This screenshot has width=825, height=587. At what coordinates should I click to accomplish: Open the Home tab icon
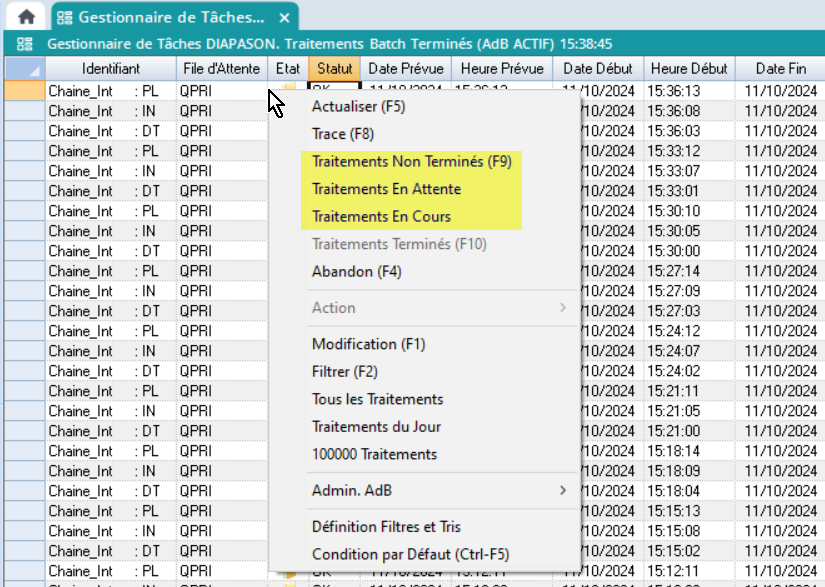coord(26,17)
